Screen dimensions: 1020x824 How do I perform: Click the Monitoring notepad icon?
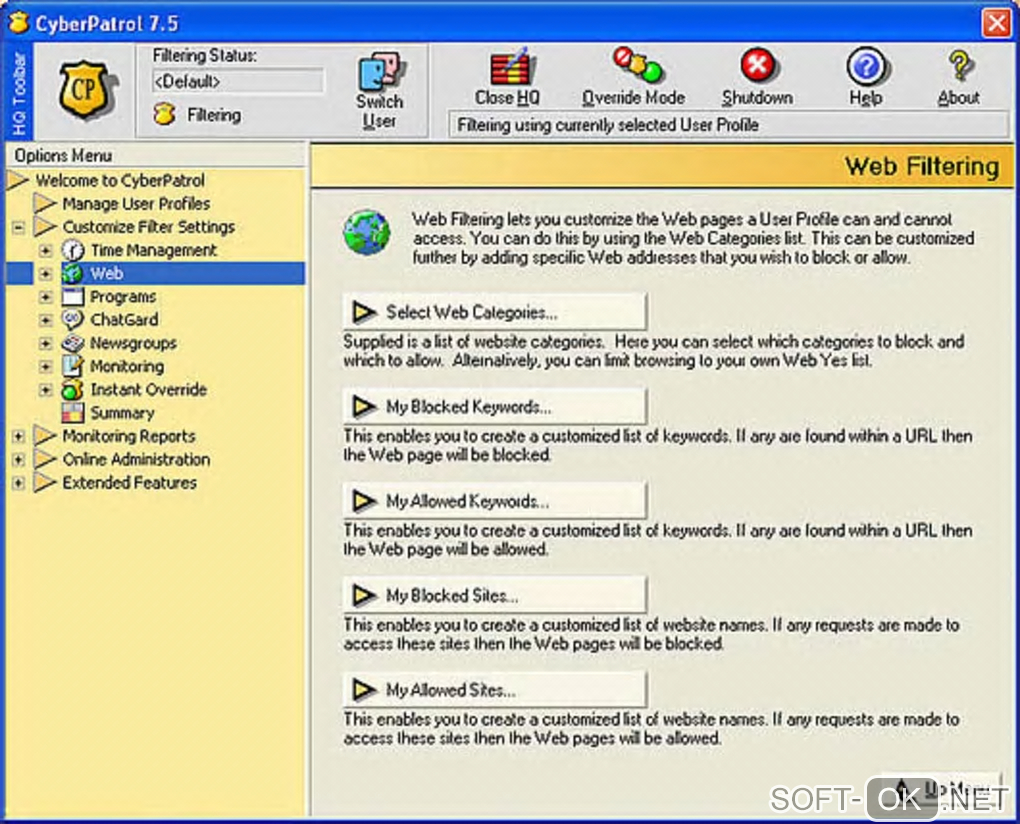pos(73,366)
